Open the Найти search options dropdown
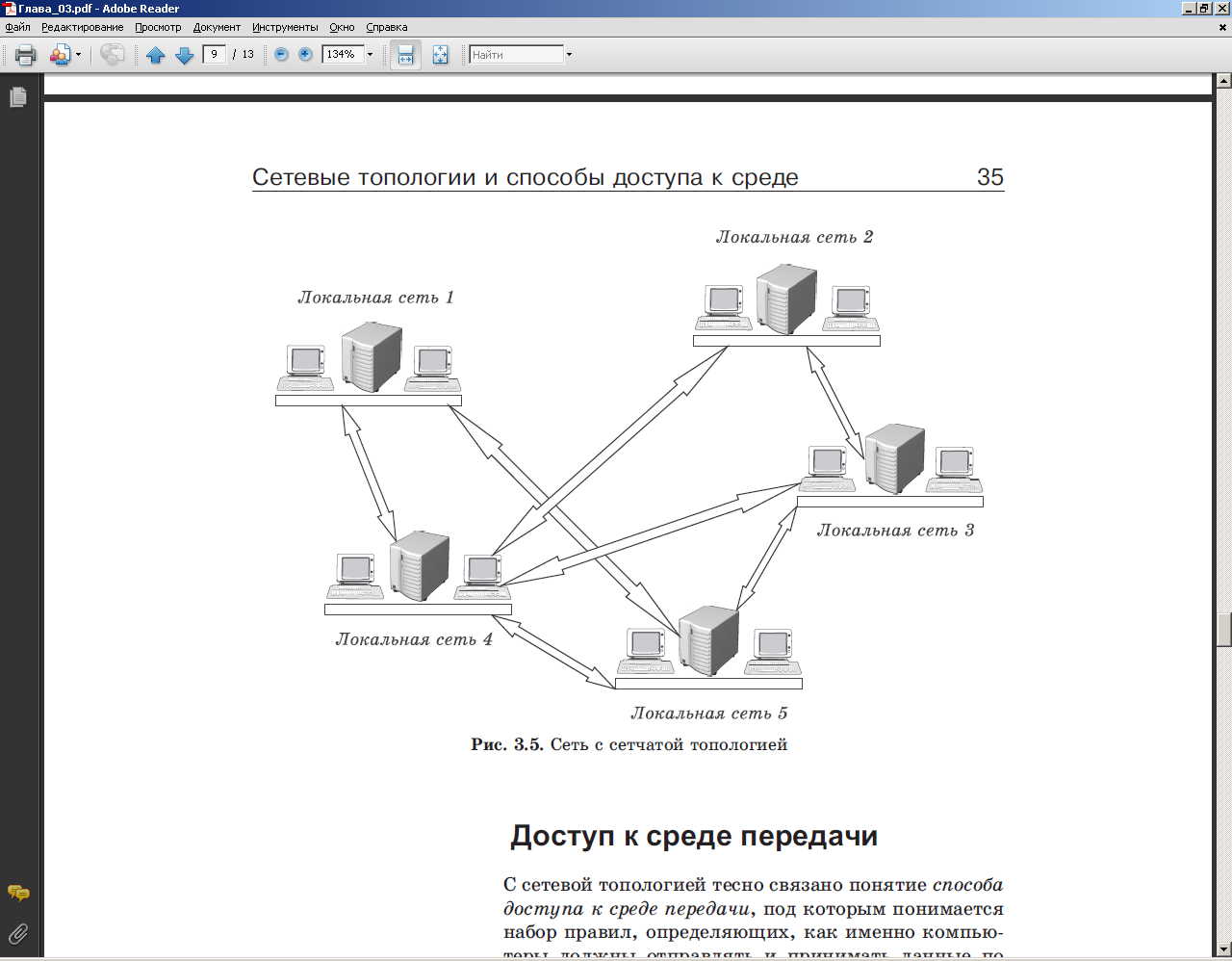The image size is (1232, 961). pos(569,55)
